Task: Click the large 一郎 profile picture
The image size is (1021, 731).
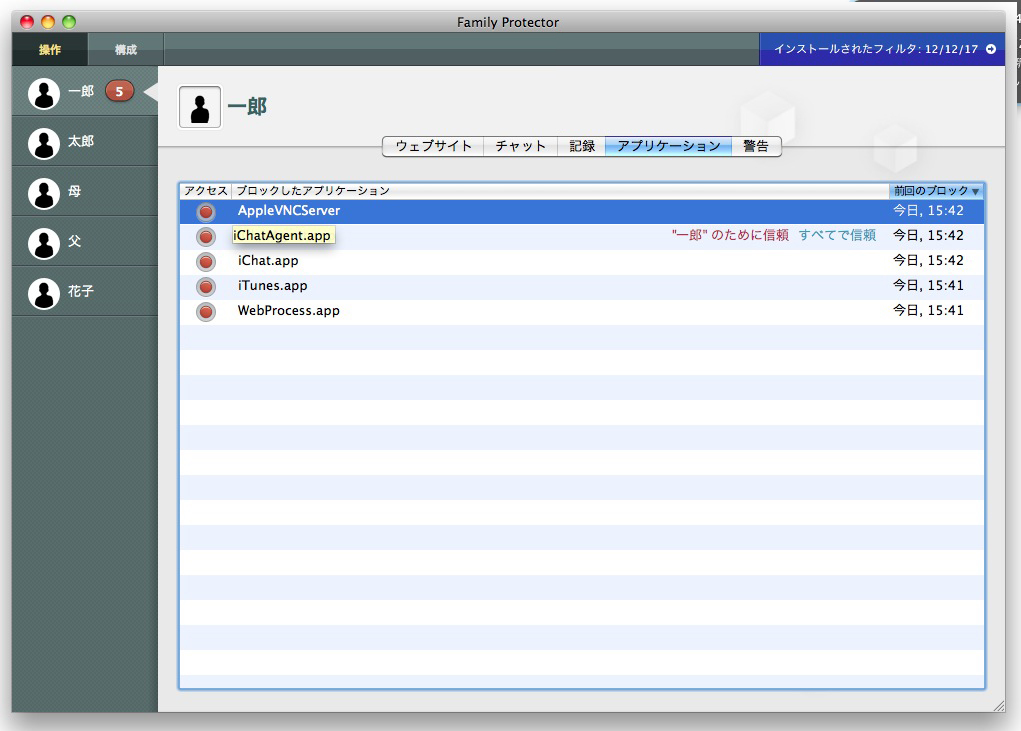Action: tap(200, 107)
